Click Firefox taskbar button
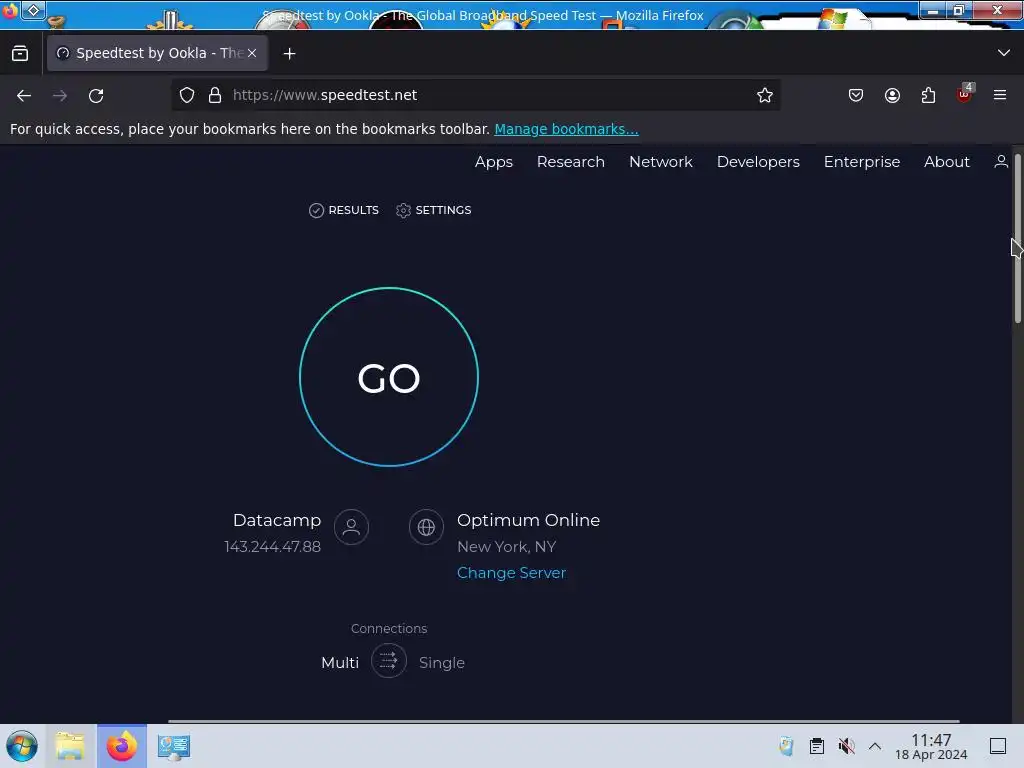Viewport: 1024px width, 768px height. 122,746
